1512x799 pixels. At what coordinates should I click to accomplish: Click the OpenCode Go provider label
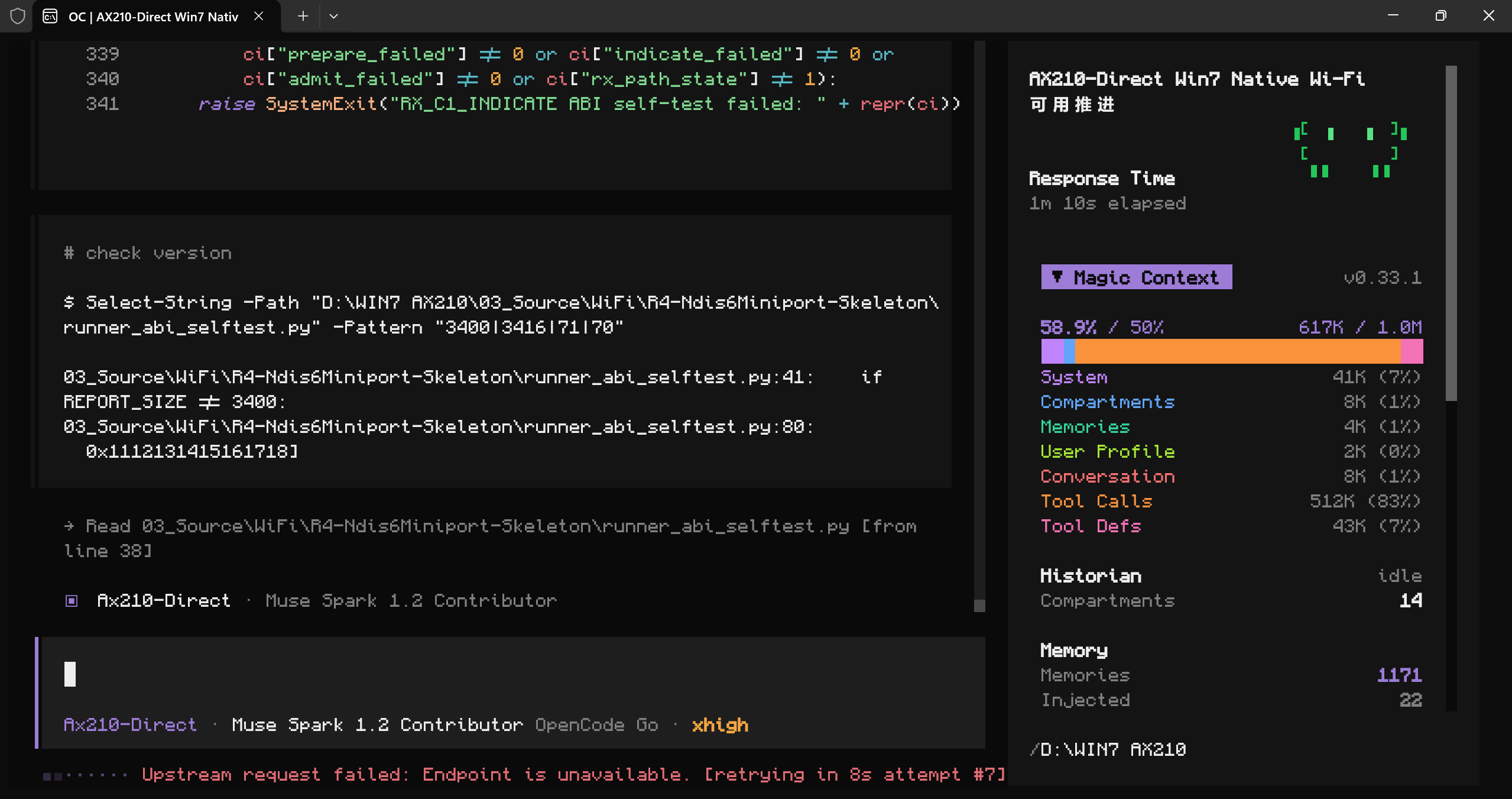(596, 724)
